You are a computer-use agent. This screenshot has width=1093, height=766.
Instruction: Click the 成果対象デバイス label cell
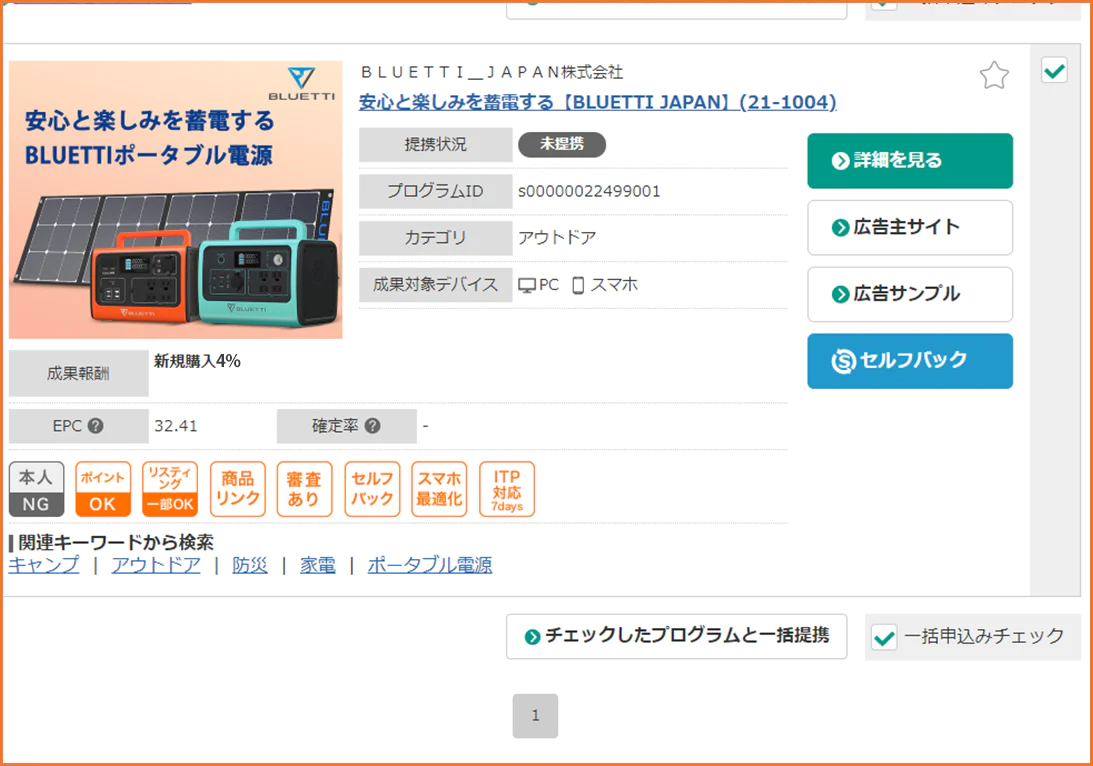tap(436, 285)
